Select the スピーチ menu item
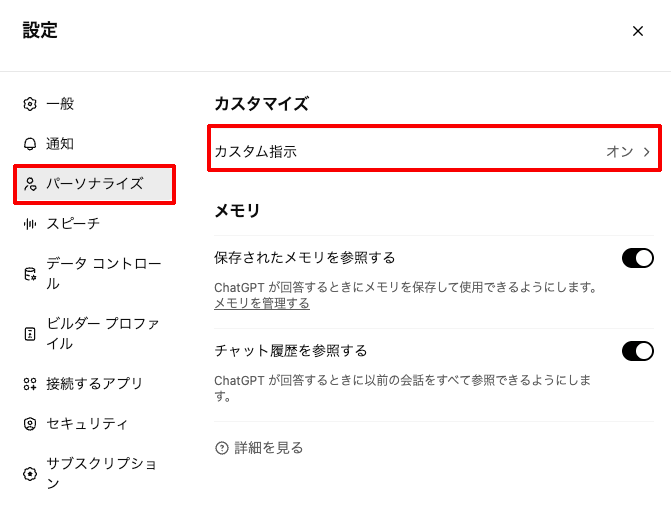This screenshot has width=671, height=518. pyautogui.click(x=73, y=224)
